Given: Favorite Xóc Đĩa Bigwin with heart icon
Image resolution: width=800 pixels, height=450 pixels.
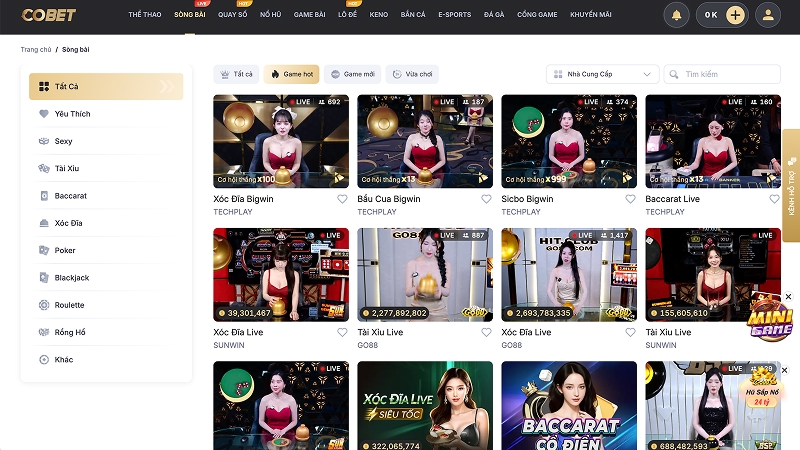Looking at the screenshot, I should [x=342, y=199].
